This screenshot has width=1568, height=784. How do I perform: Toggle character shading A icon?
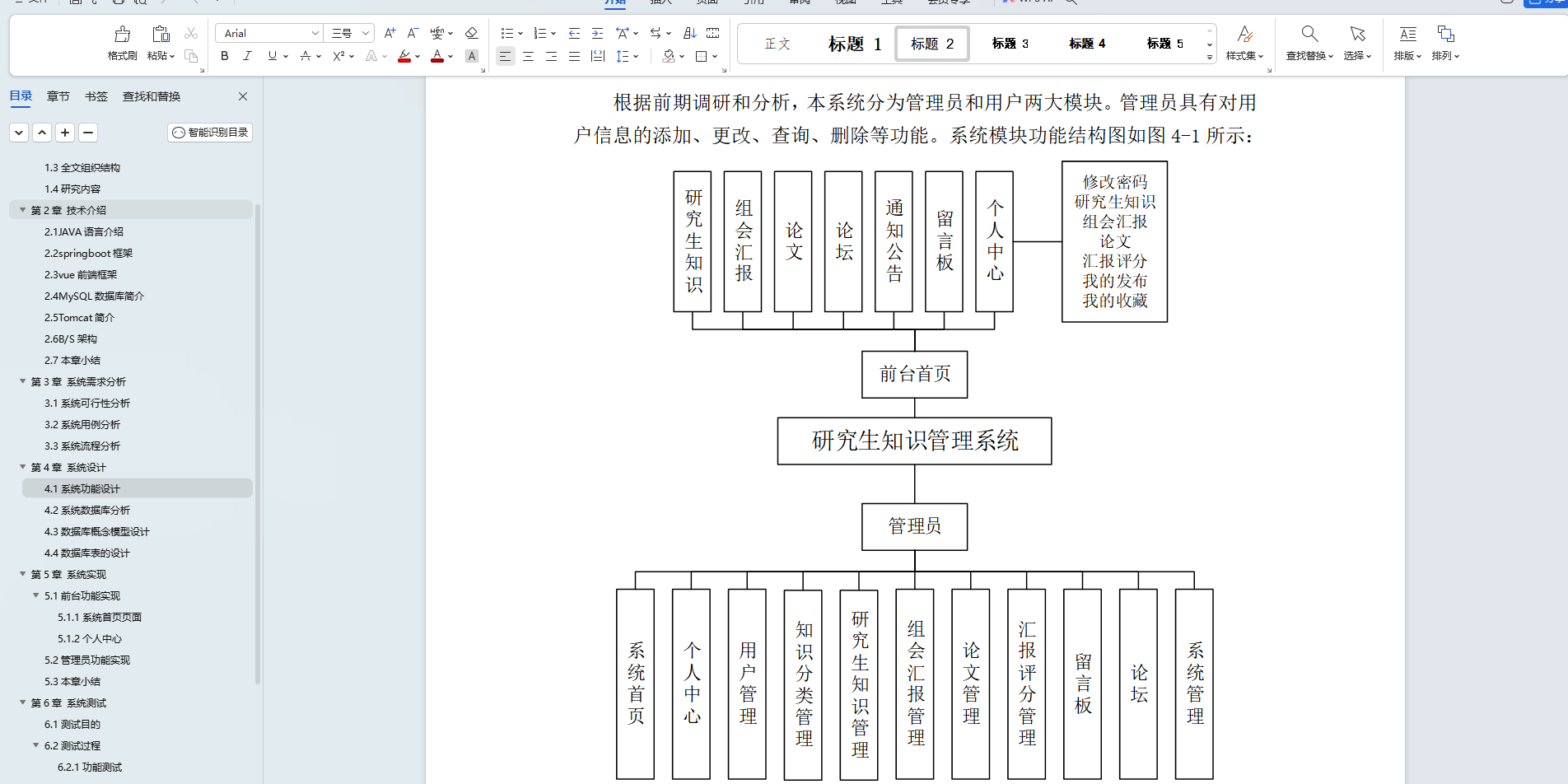tap(472, 56)
